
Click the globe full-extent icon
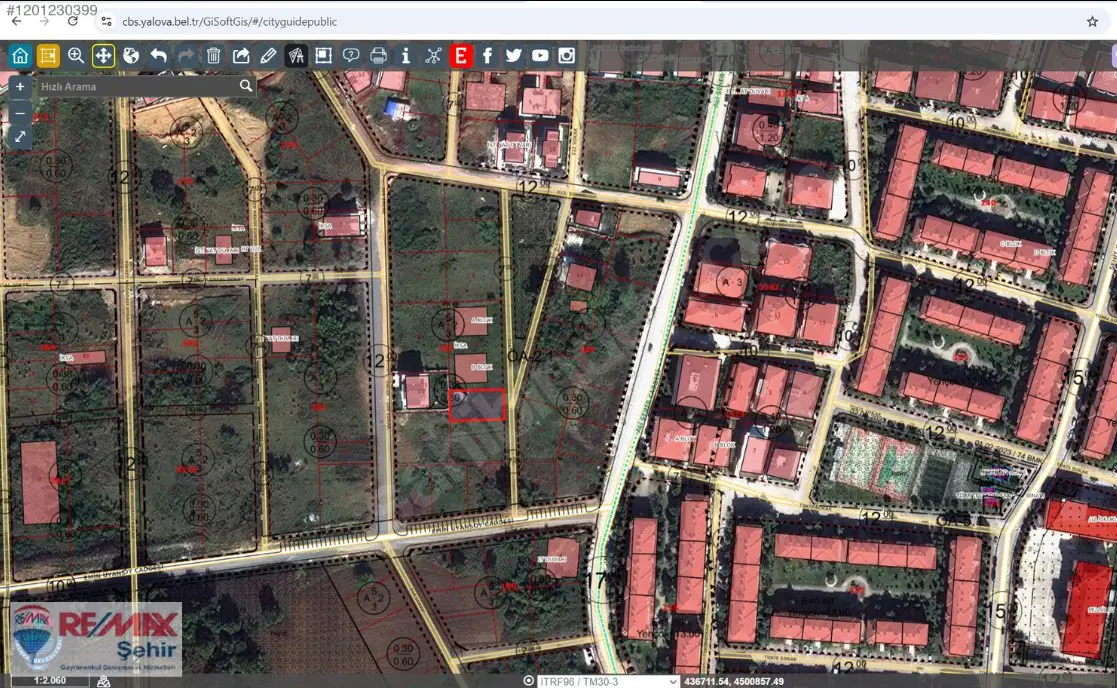coord(131,56)
